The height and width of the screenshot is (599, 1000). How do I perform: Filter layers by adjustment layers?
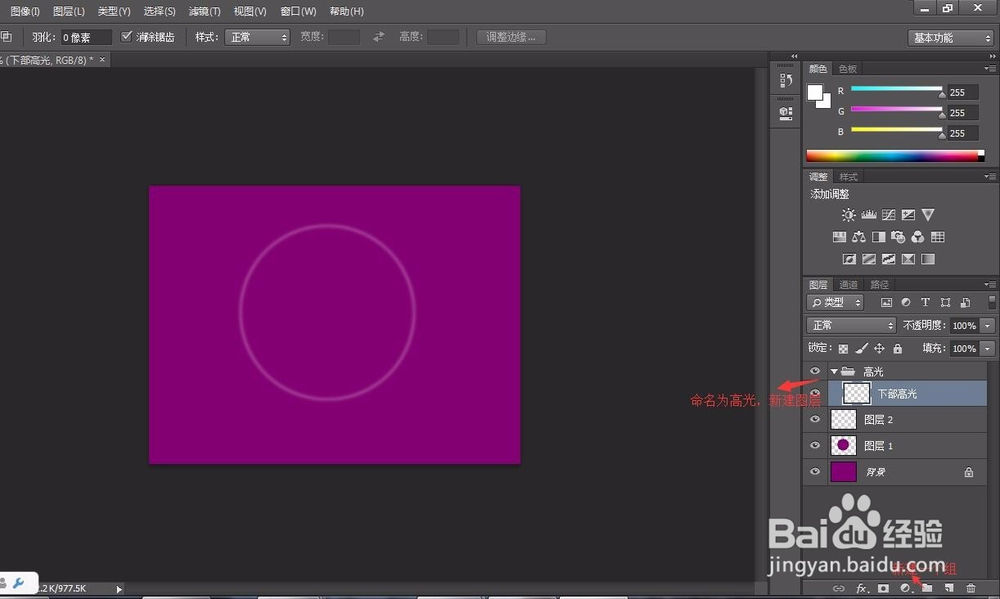click(906, 302)
